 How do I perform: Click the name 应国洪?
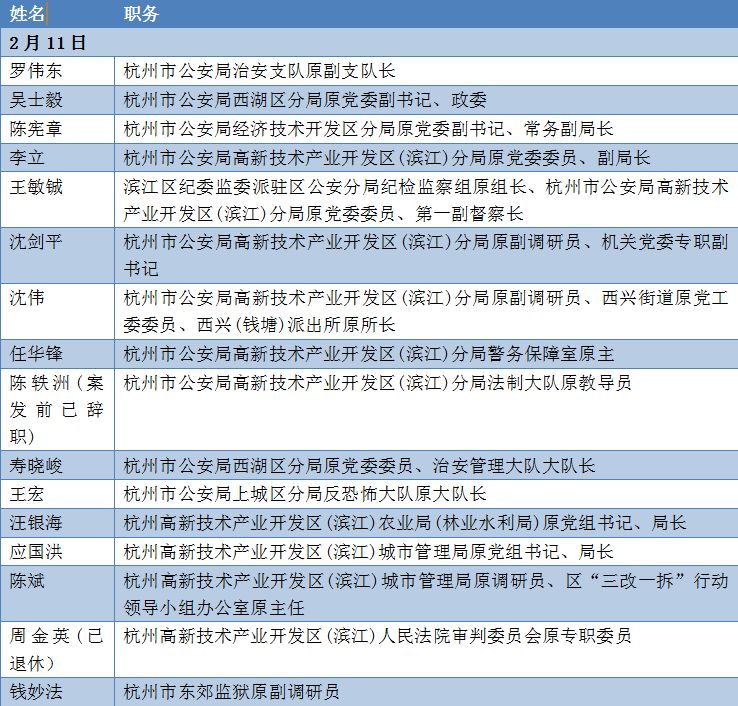click(36, 551)
